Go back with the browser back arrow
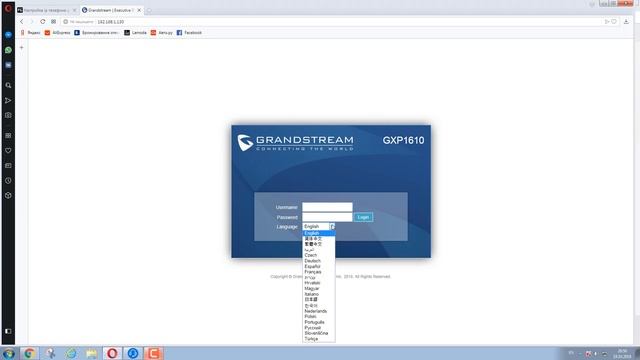640x360 pixels. [x=22, y=22]
